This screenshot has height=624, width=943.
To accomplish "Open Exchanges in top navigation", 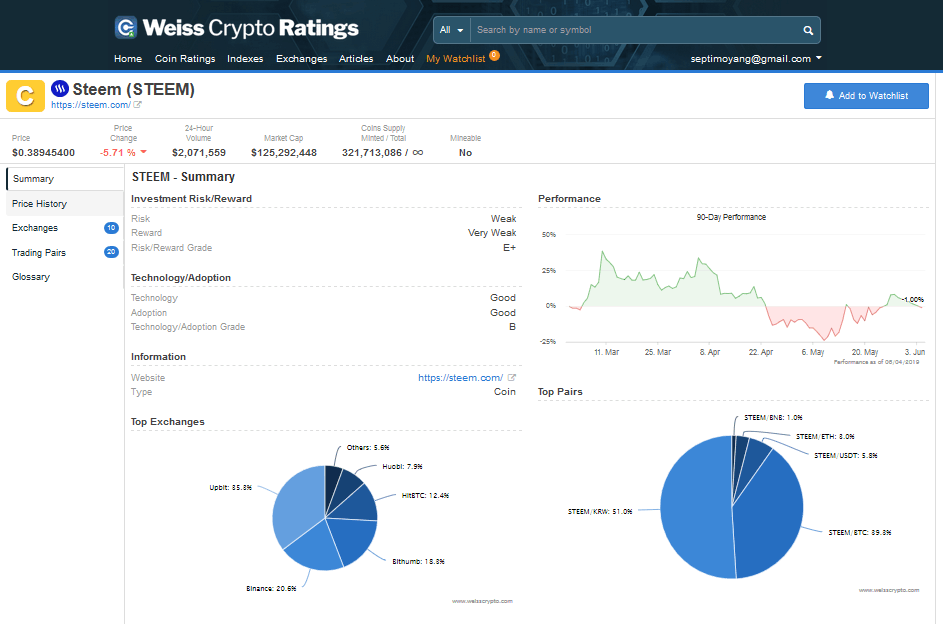I will tap(301, 58).
